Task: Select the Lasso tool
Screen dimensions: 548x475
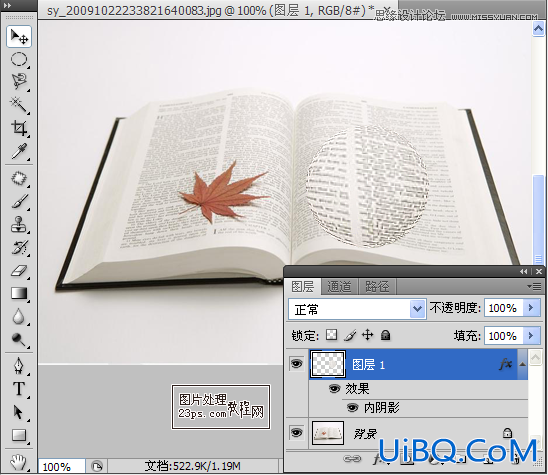Action: point(19,81)
